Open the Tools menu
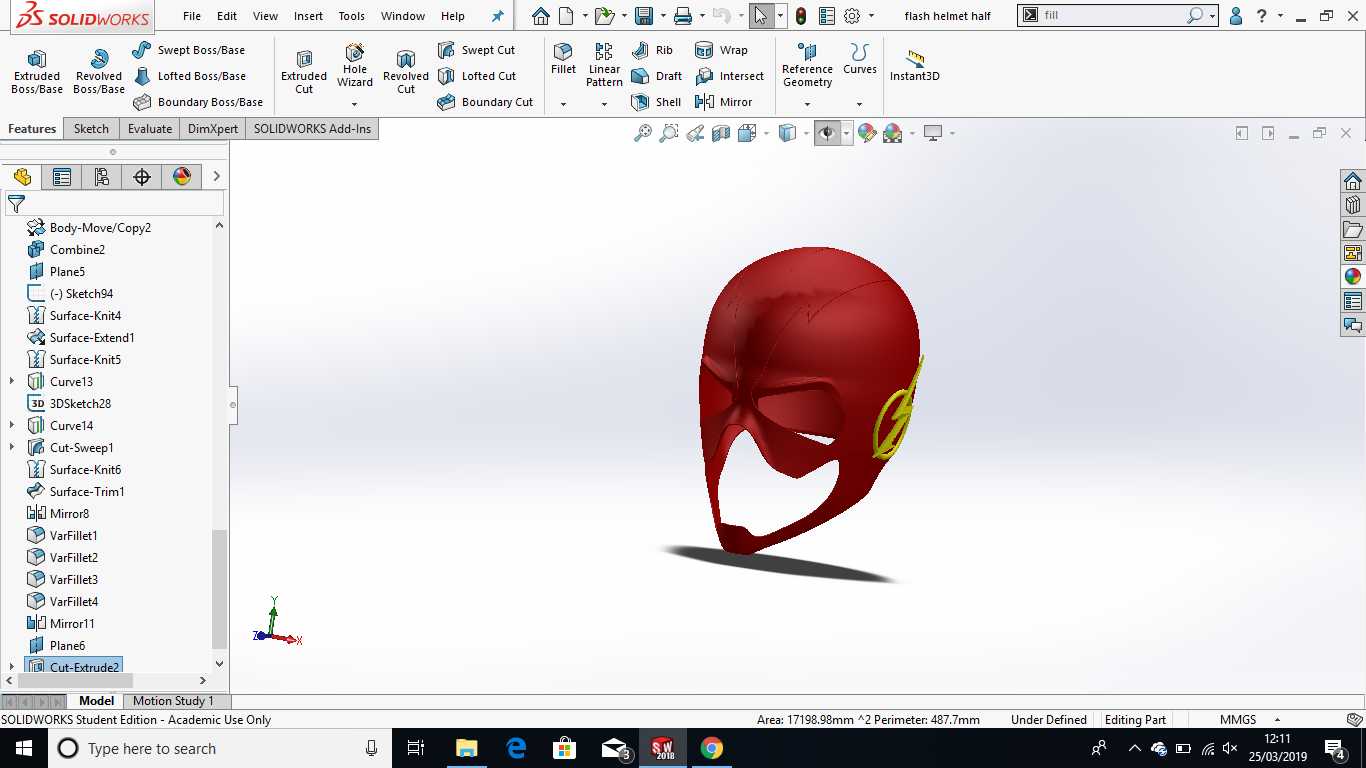Screen dimensions: 1366x768 click(x=351, y=16)
